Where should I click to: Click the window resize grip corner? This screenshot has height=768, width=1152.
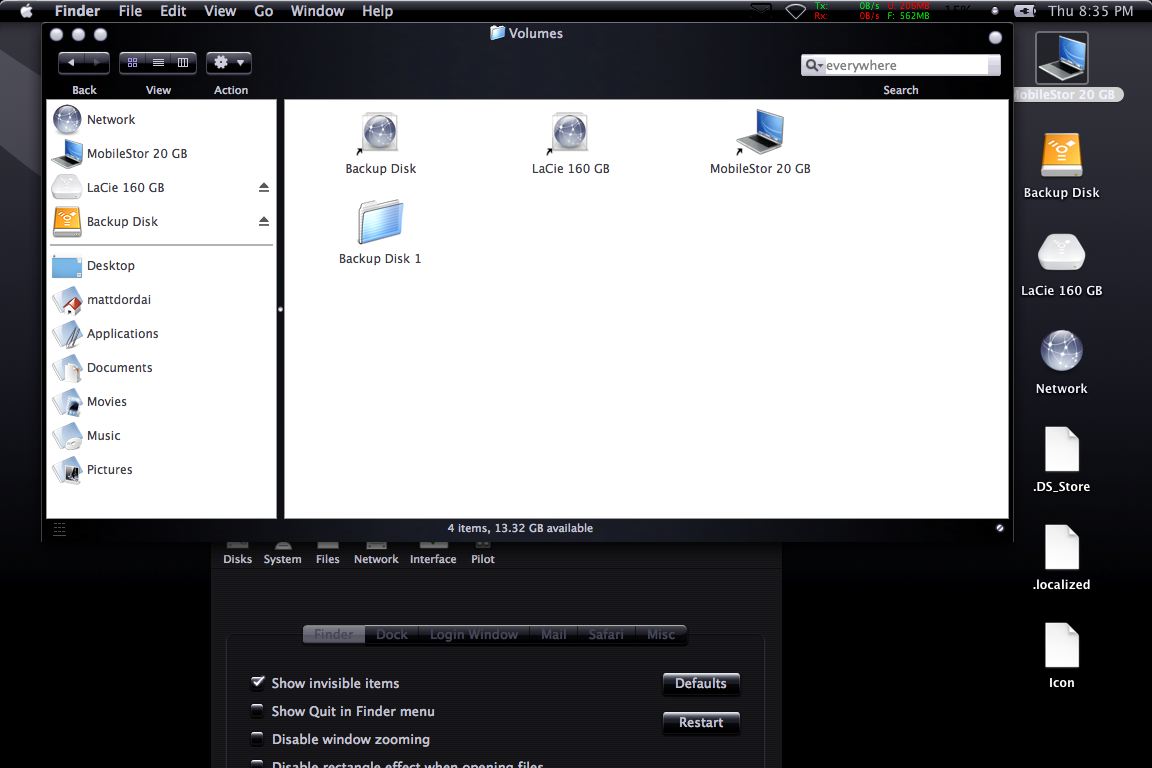1000,528
